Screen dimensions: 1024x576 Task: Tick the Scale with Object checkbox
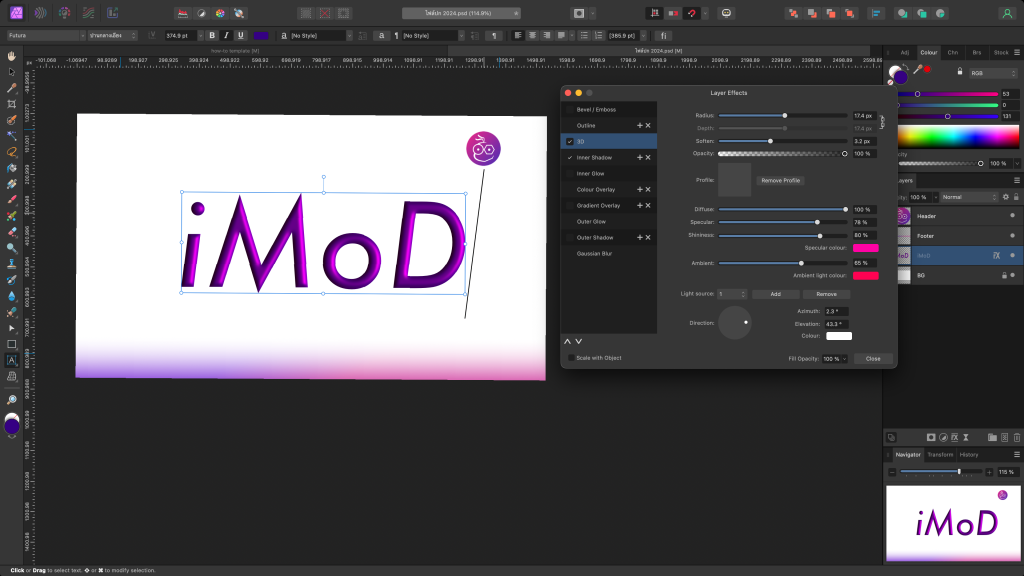[x=571, y=358]
